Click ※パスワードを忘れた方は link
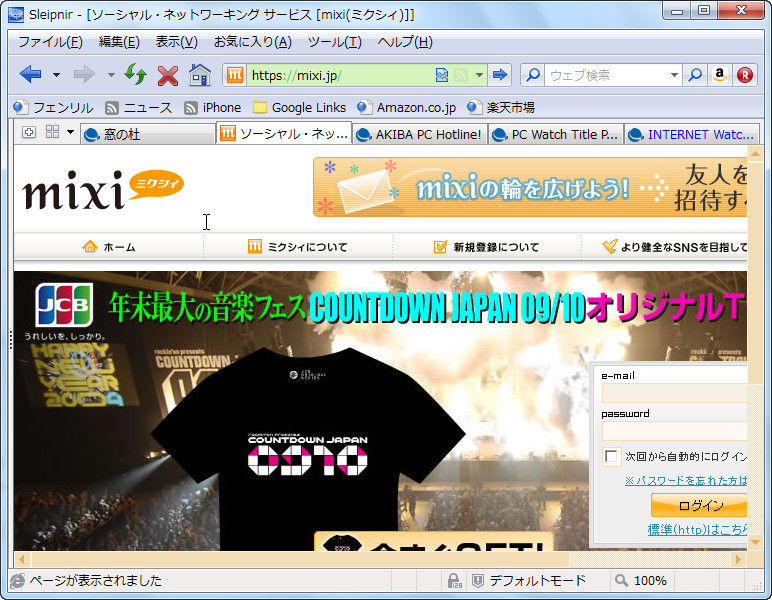Screen dimensions: 772x600 [x=686, y=480]
